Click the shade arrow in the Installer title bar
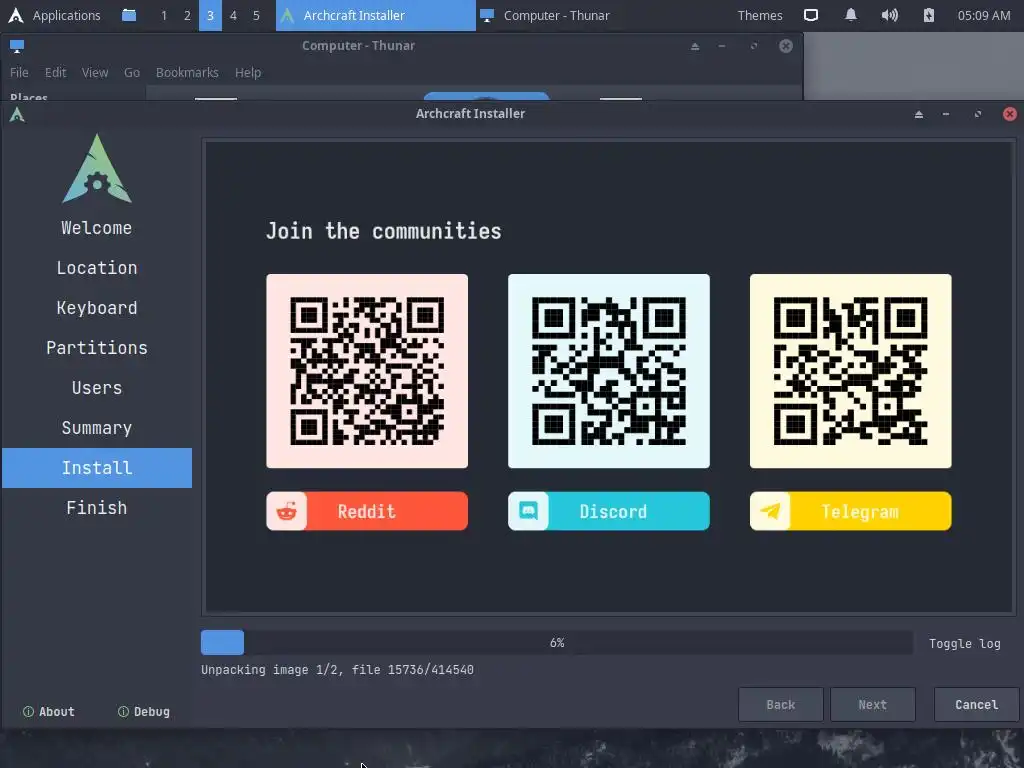1024x768 pixels. click(919, 114)
